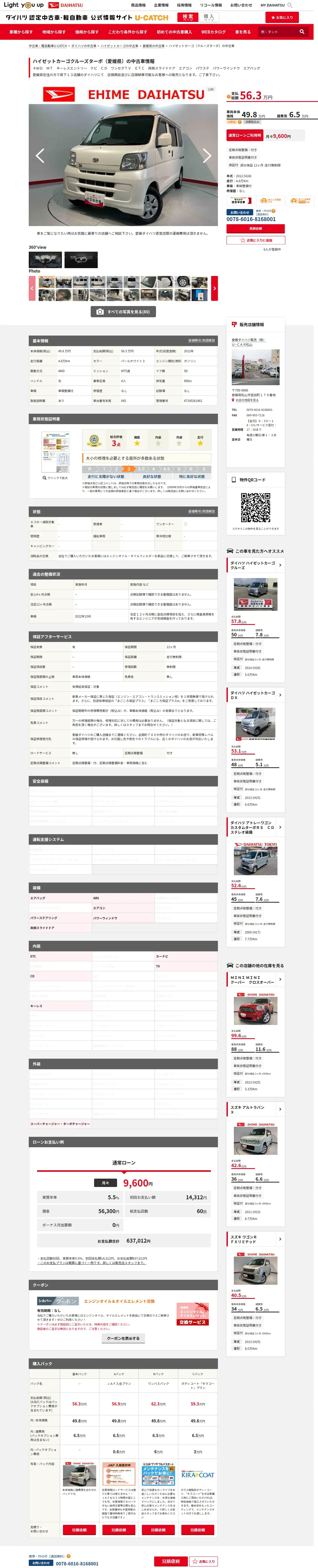Click footer 通話無料 help icon
This screenshot has height=1568, width=318.
pyautogui.click(x=68, y=1556)
